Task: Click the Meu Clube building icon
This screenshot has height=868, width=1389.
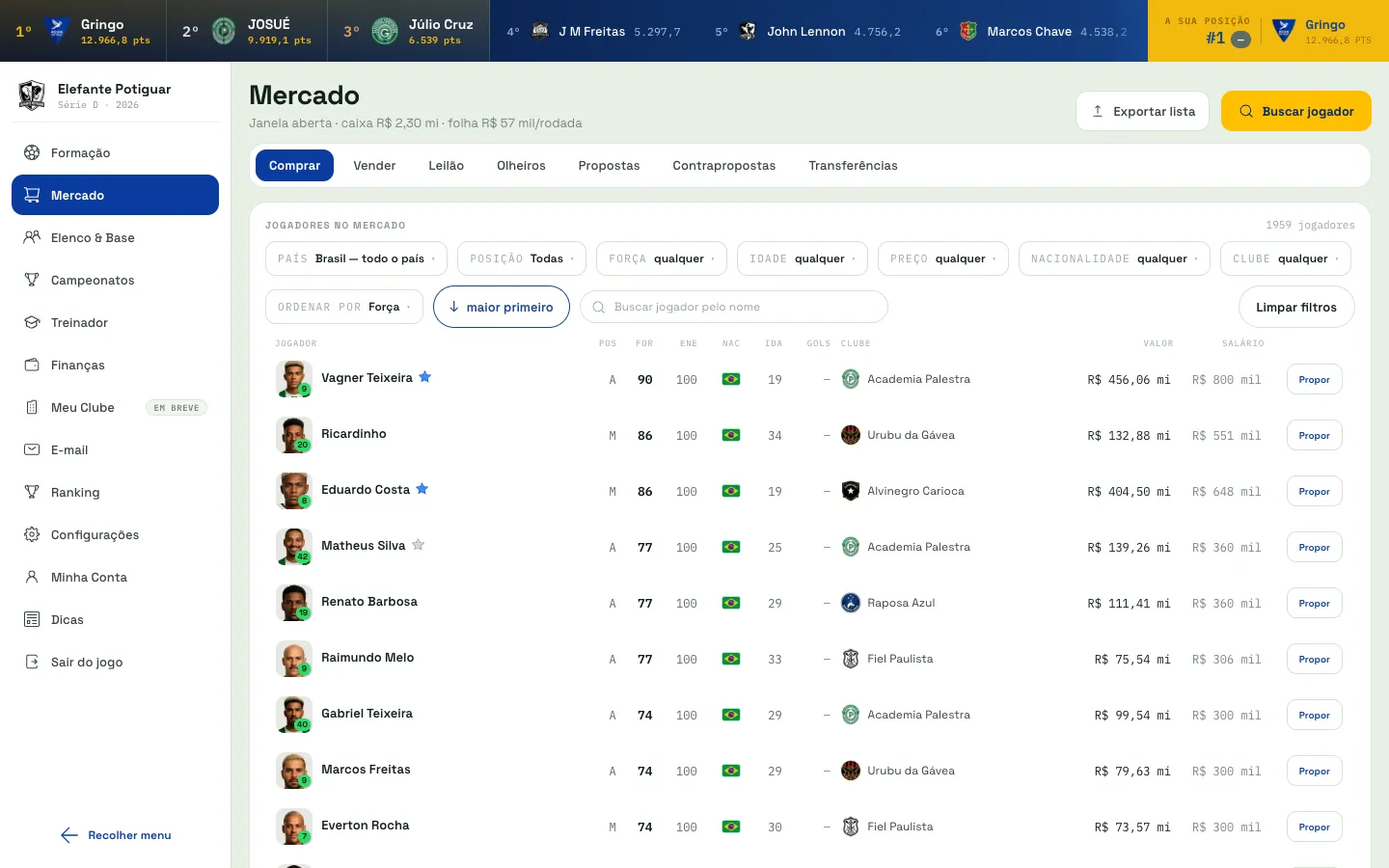Action: coord(32,407)
